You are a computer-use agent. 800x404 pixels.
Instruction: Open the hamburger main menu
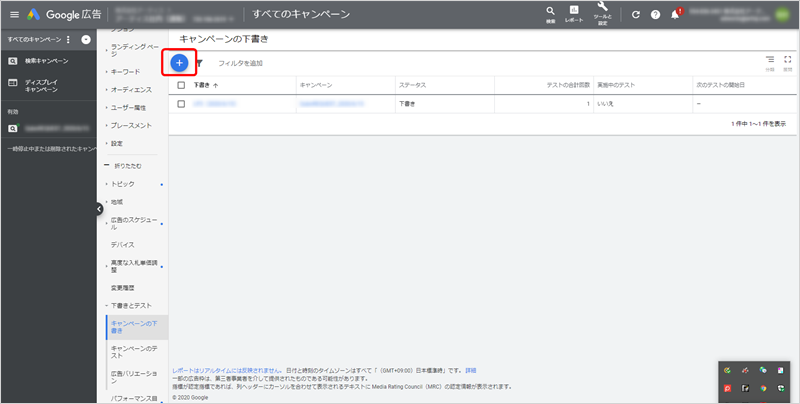coord(14,15)
